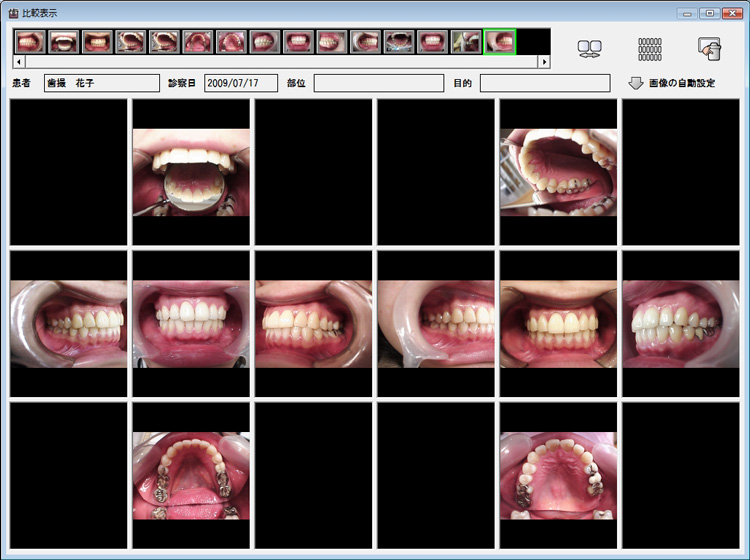750x560 pixels.
Task: Click the top-row side view open mouth photo
Action: click(x=559, y=172)
